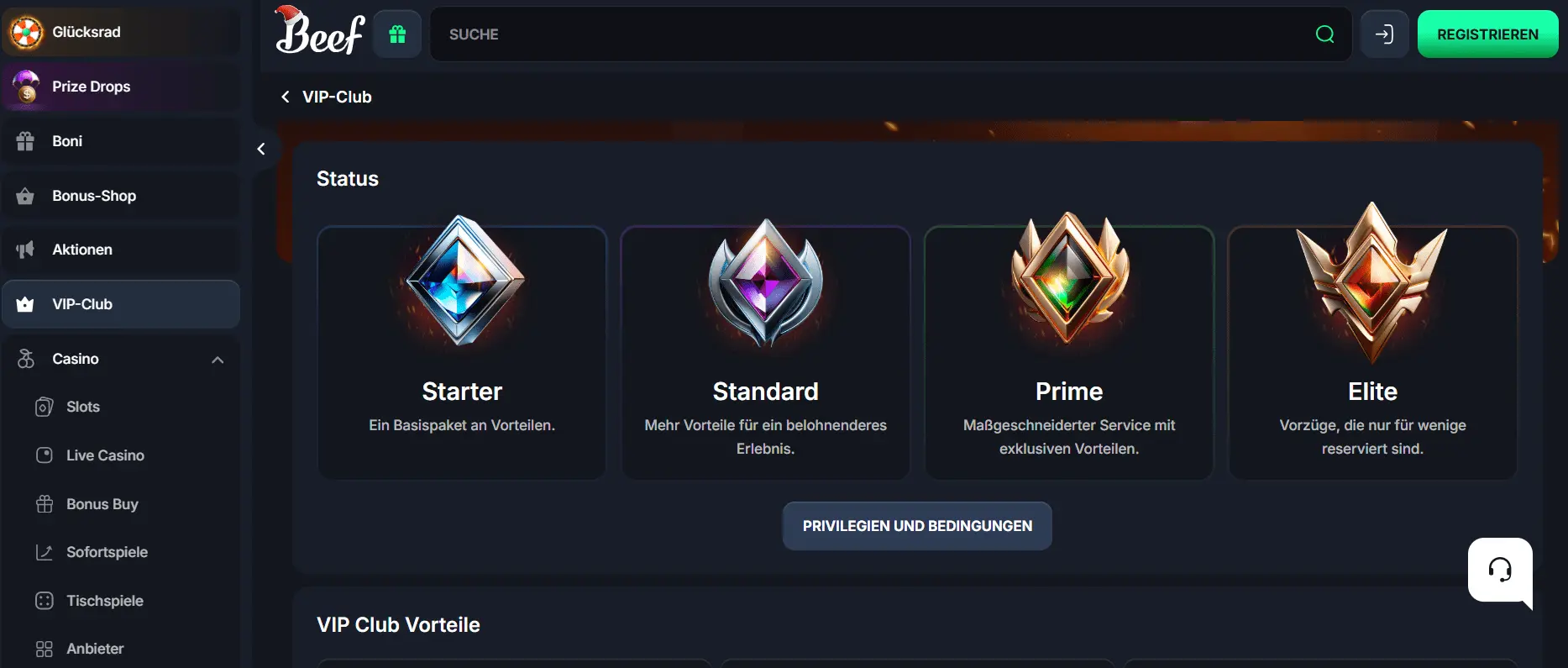Click the Boni gift icon

(x=26, y=141)
